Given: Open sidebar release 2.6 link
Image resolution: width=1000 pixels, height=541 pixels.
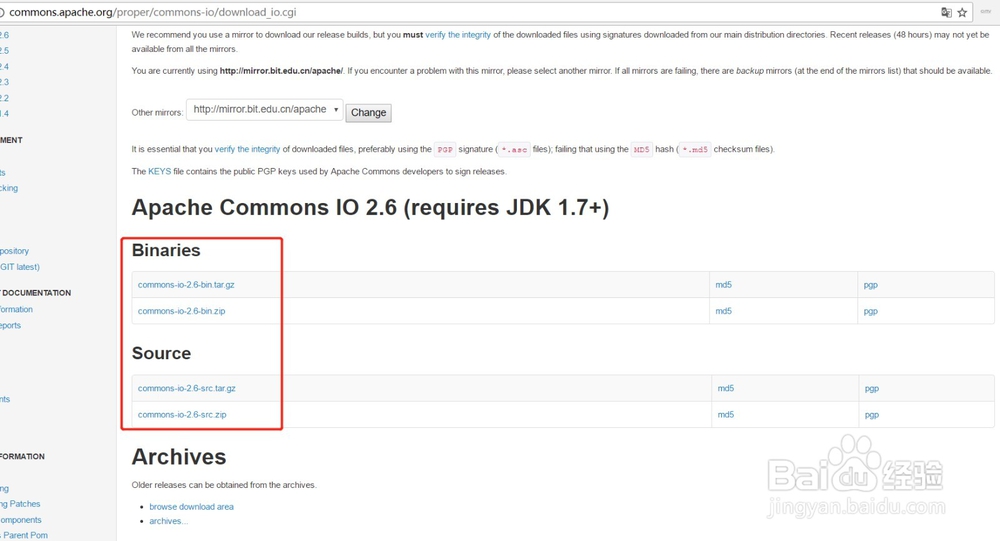Looking at the screenshot, I should (x=4, y=35).
